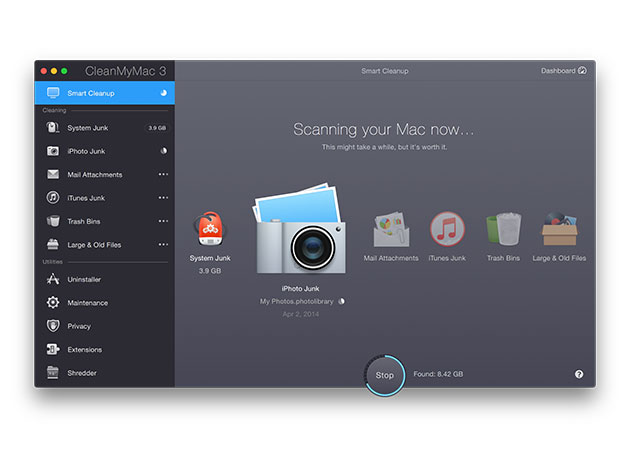Click the red iTunes Junk icon in main area
Screen dimensions: 630x473
click(x=447, y=229)
